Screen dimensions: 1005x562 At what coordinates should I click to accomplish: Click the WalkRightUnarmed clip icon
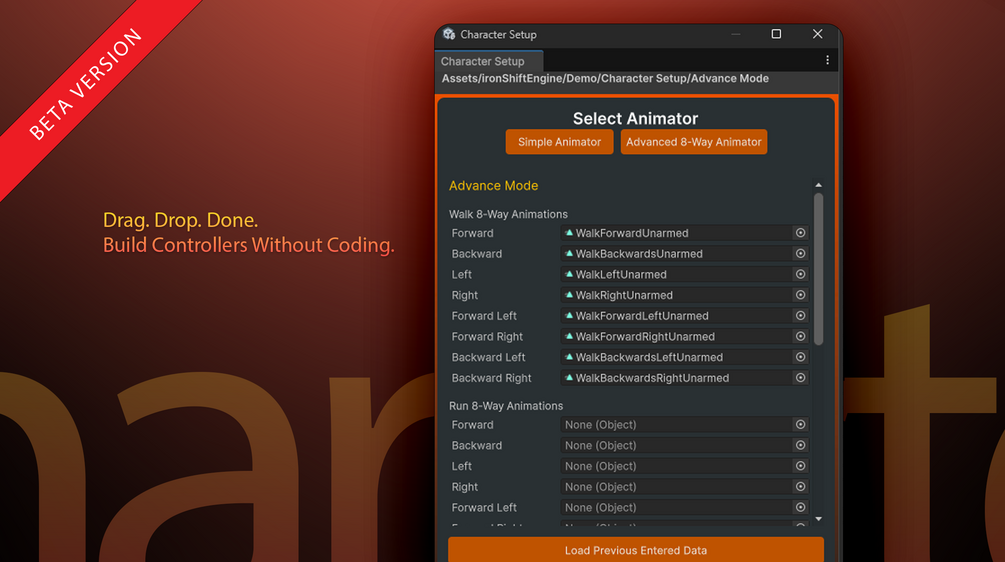tap(569, 295)
